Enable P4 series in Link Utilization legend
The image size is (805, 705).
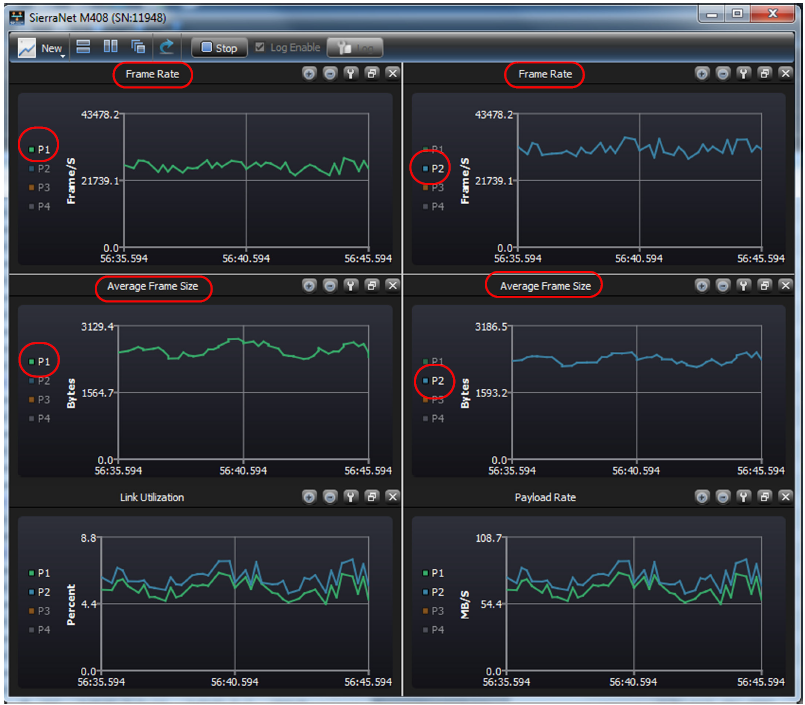pyautogui.click(x=40, y=630)
